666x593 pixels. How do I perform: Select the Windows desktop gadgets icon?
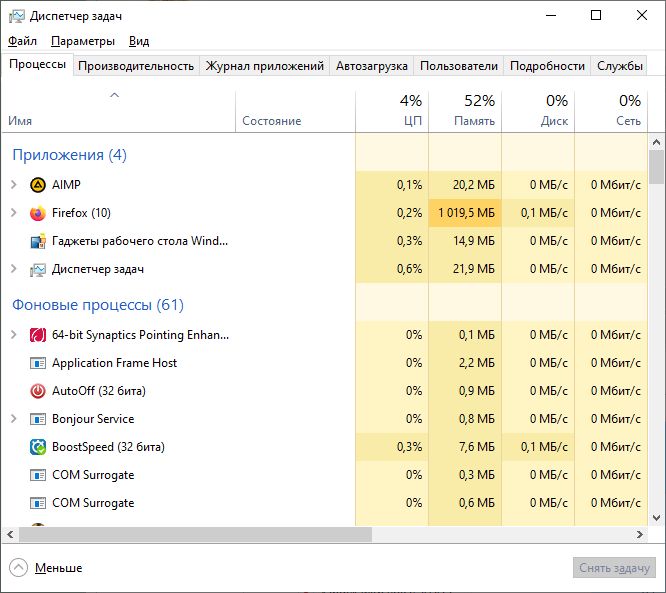point(38,241)
